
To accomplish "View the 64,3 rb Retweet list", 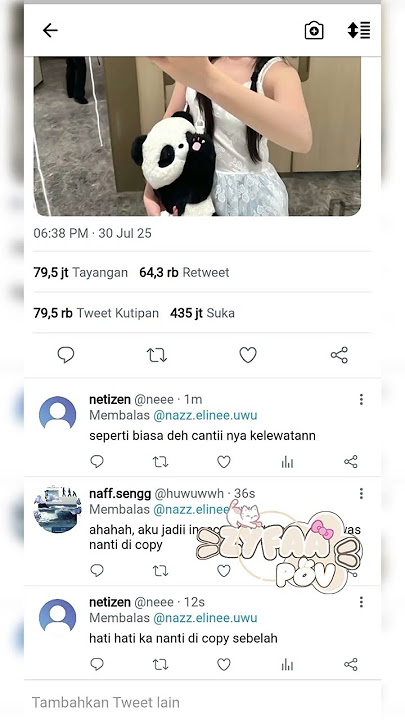I will pos(184,273).
